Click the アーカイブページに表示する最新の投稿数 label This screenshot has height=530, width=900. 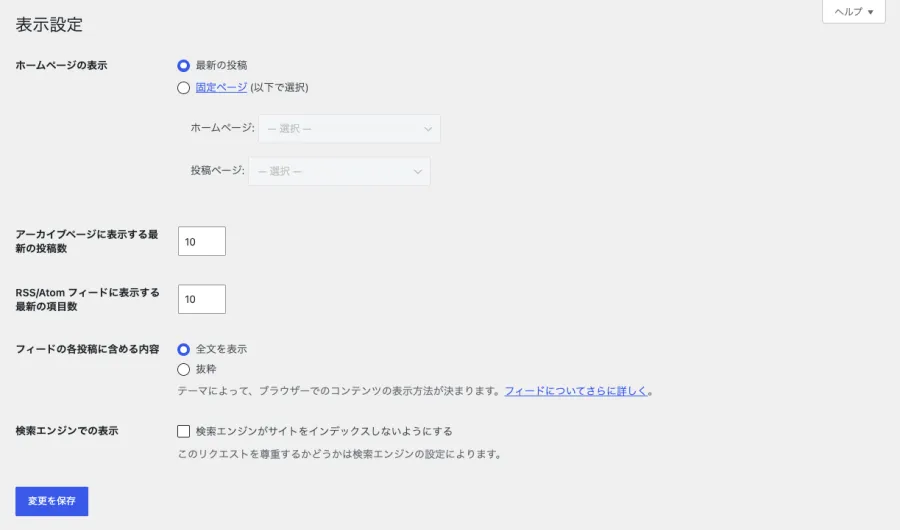(x=87, y=241)
